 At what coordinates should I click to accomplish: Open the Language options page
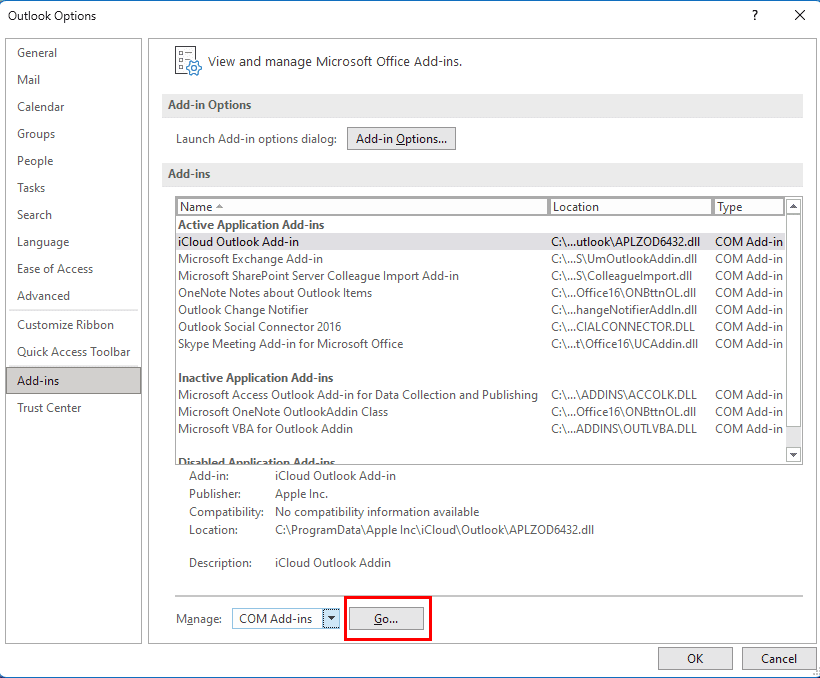click(x=73, y=242)
